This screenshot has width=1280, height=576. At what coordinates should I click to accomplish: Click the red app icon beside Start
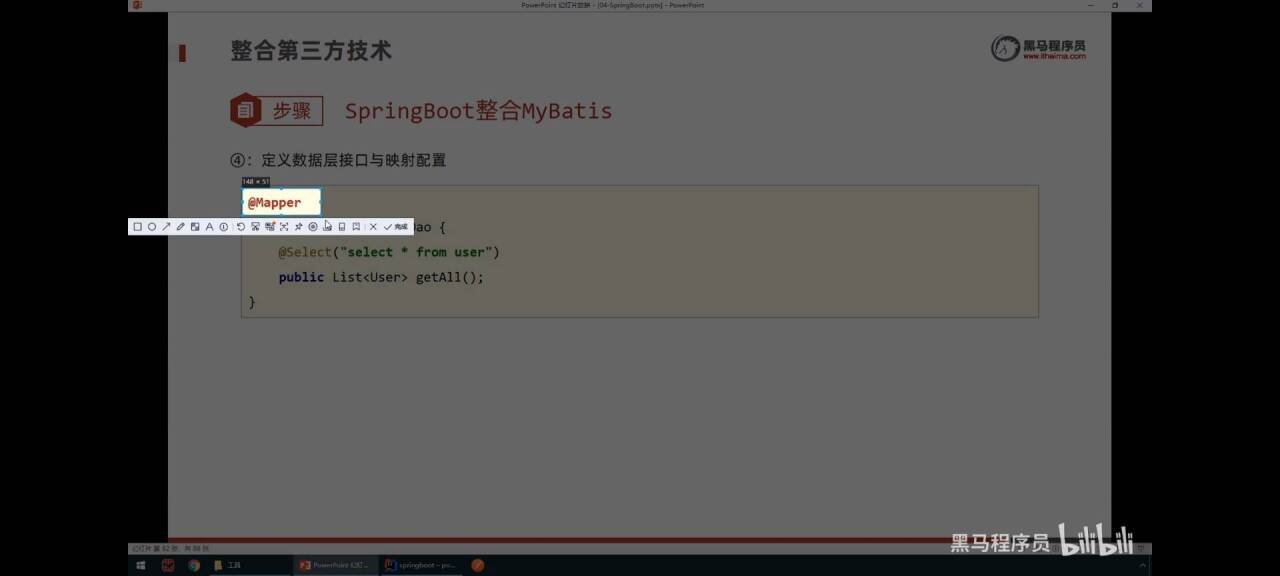(x=168, y=565)
